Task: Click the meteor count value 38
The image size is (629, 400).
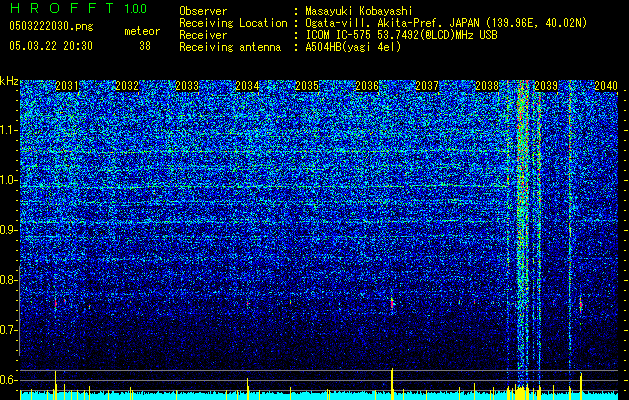Action: click(145, 46)
